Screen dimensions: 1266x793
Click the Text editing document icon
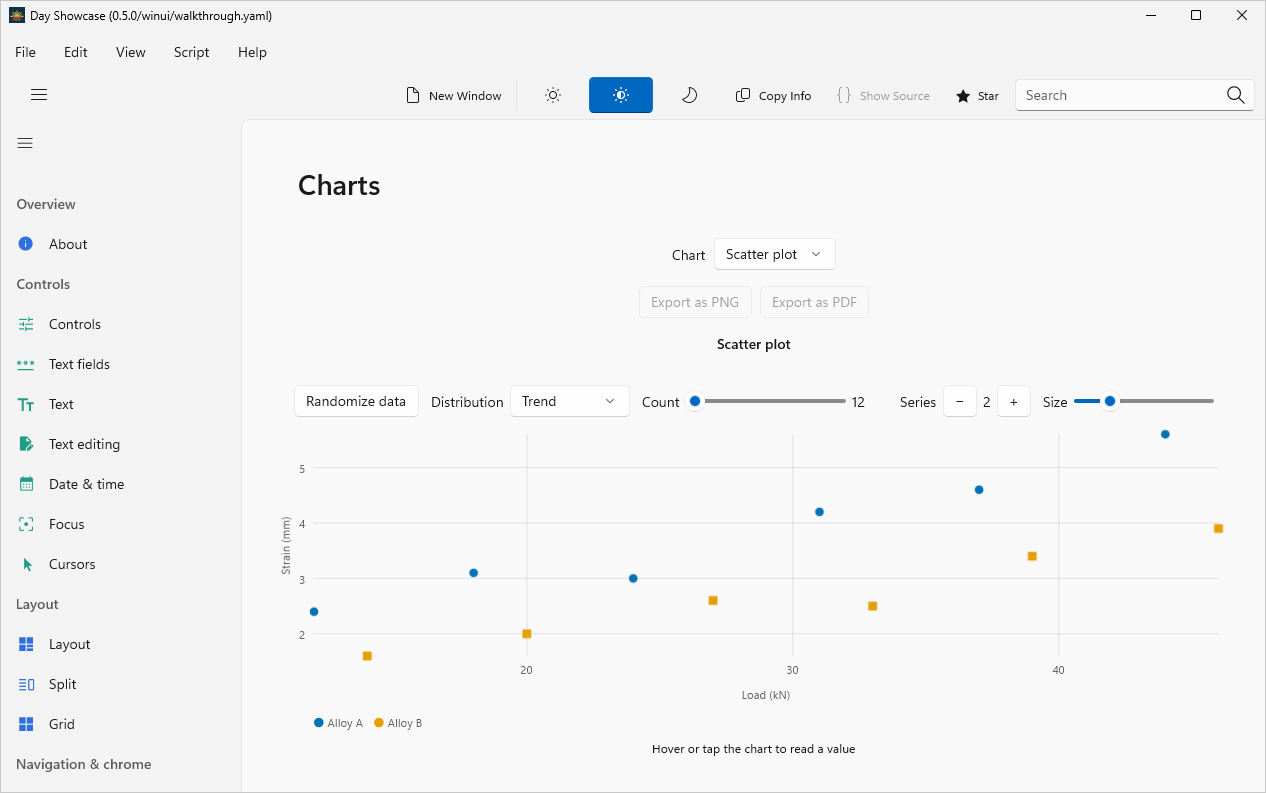pos(26,444)
